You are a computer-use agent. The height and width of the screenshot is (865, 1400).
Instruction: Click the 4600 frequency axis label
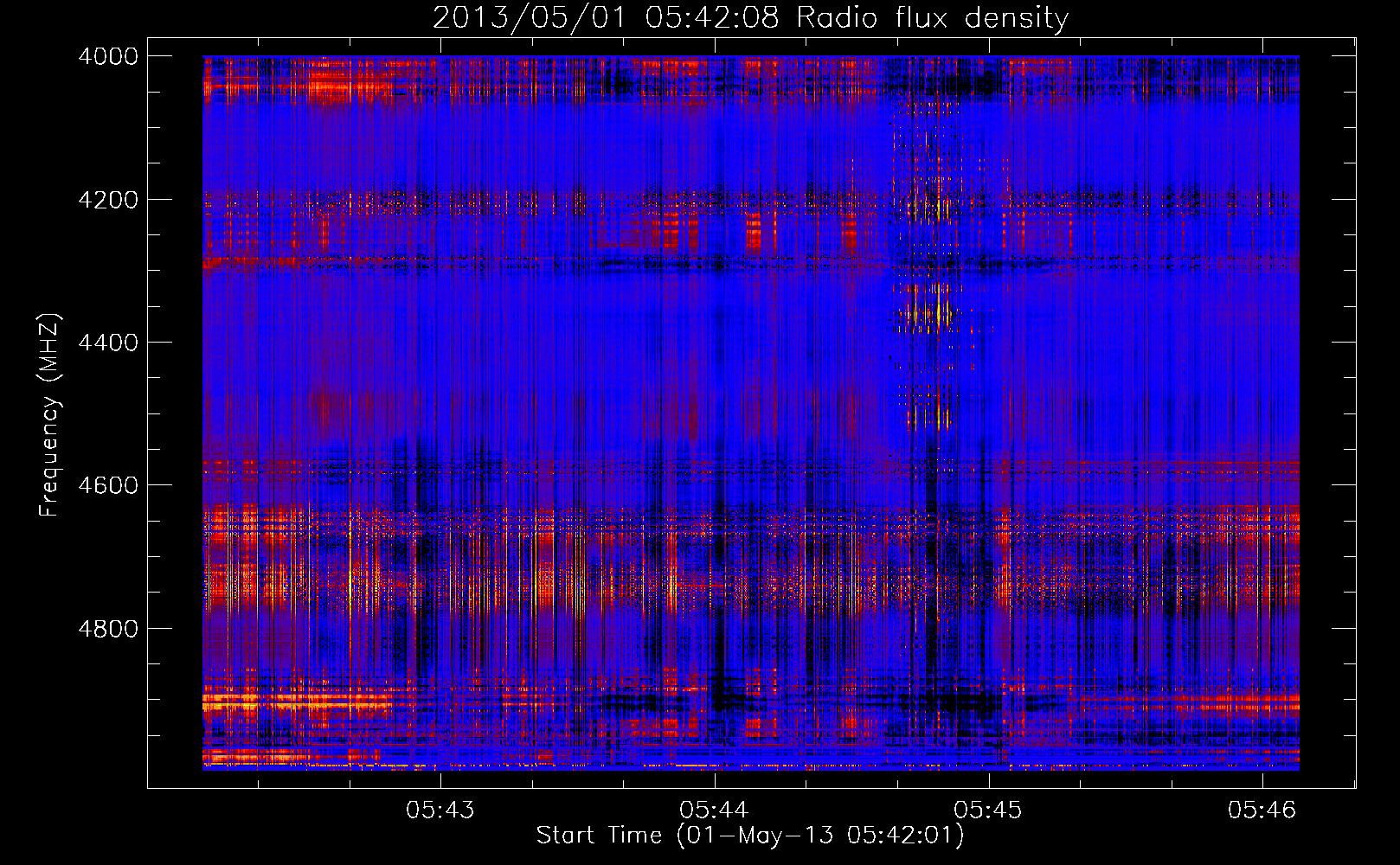pyautogui.click(x=108, y=485)
